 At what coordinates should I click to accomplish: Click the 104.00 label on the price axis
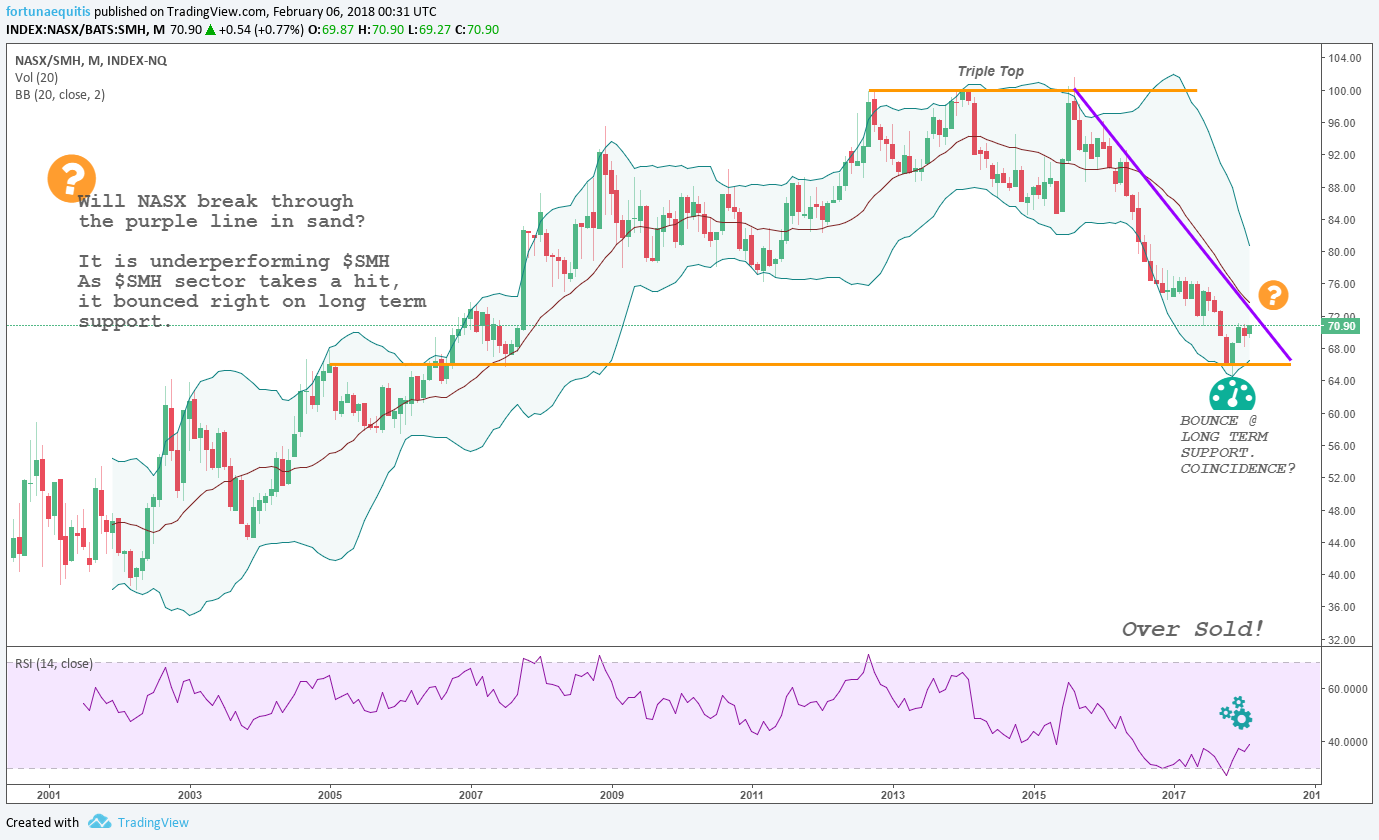(x=1344, y=59)
